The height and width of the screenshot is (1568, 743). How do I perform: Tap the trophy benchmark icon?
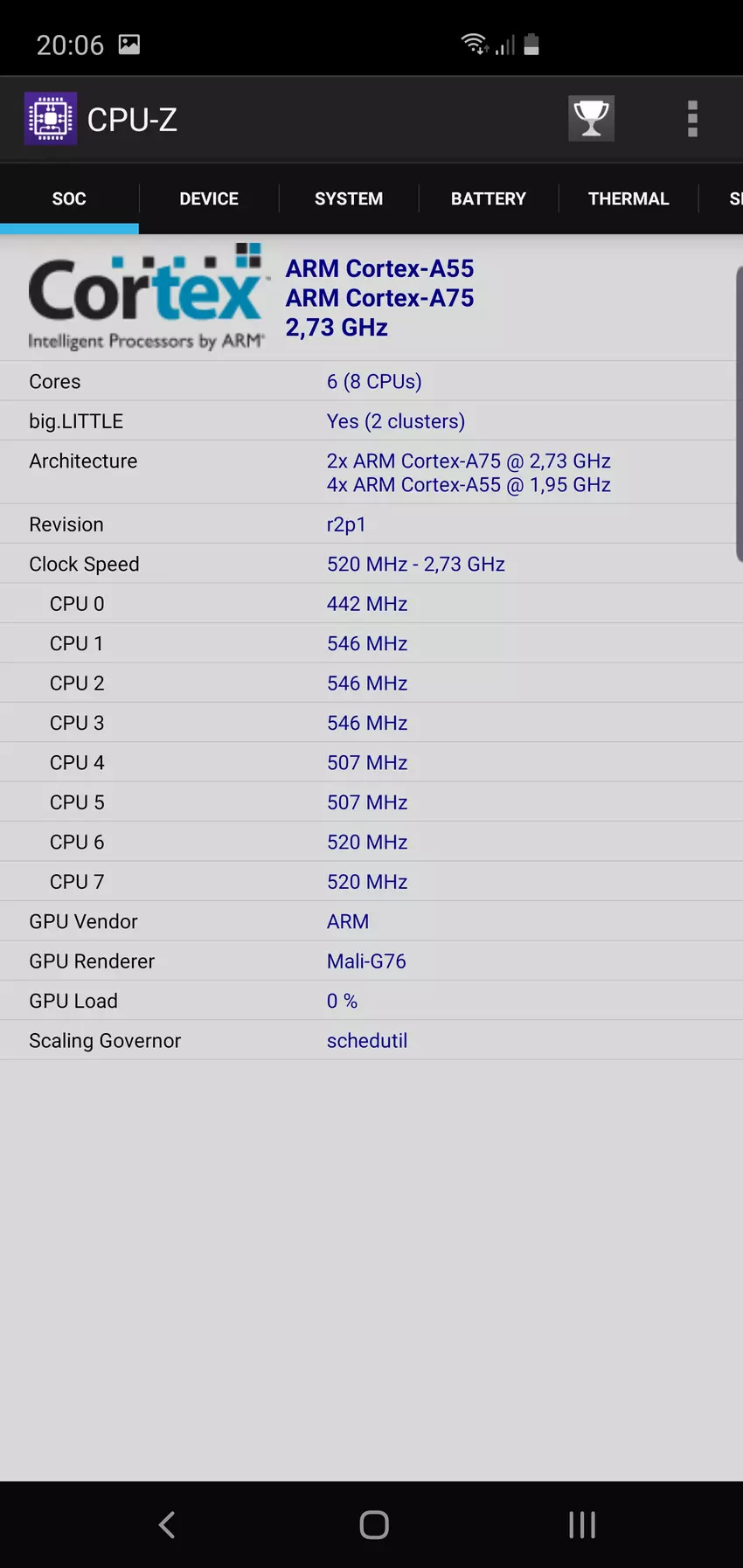[x=591, y=118]
